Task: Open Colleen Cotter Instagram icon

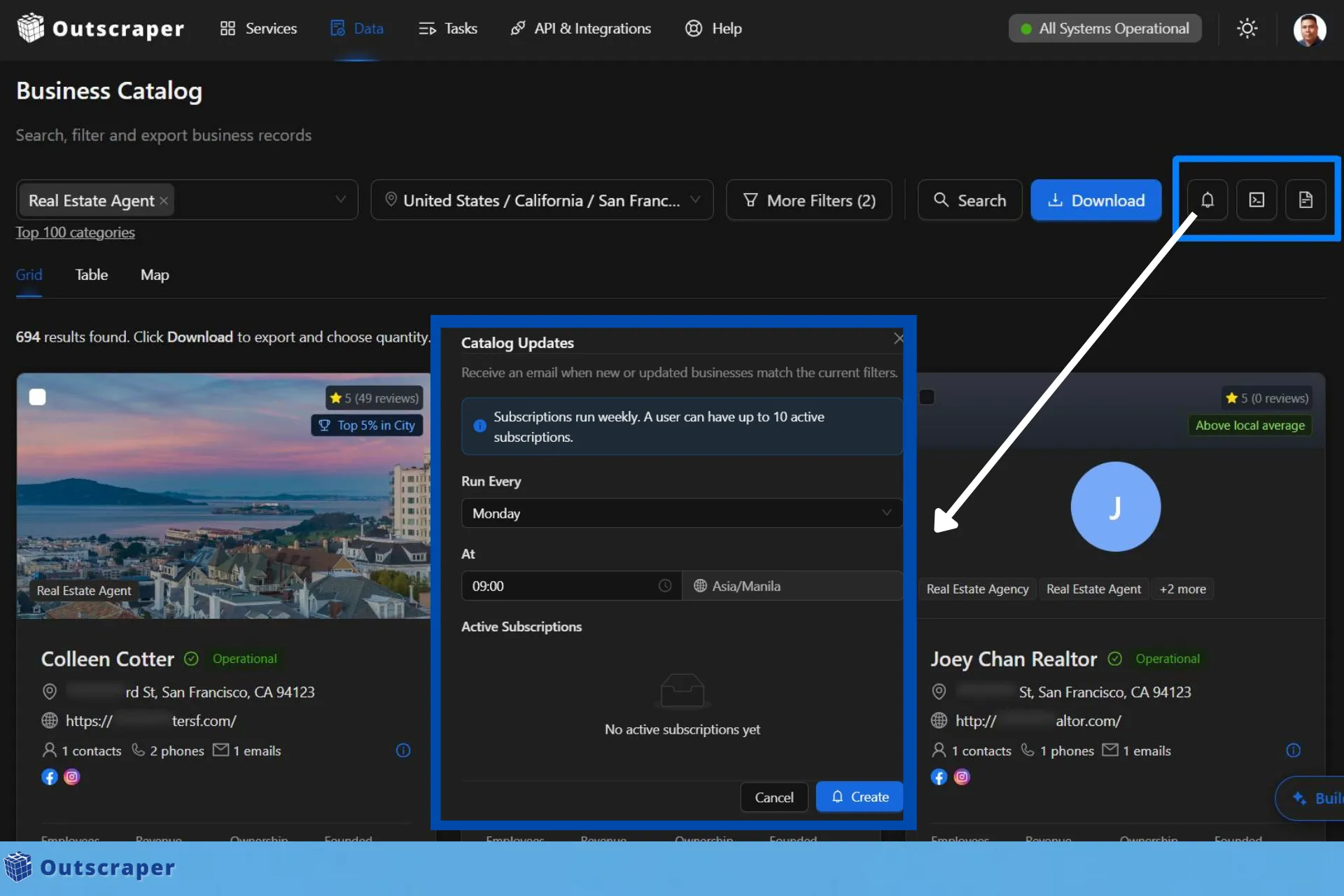Action: click(x=72, y=777)
